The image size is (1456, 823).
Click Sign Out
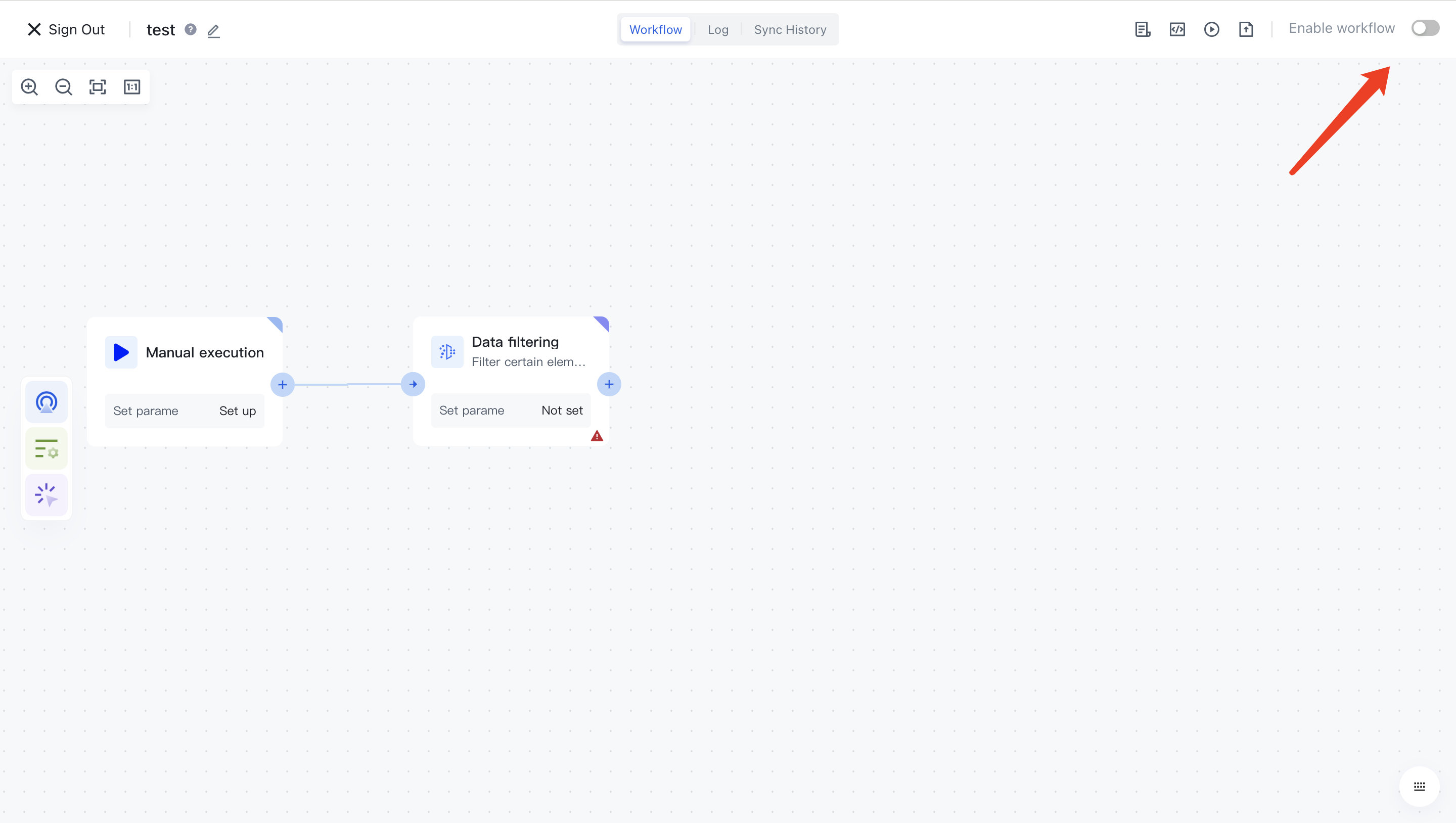tap(65, 29)
